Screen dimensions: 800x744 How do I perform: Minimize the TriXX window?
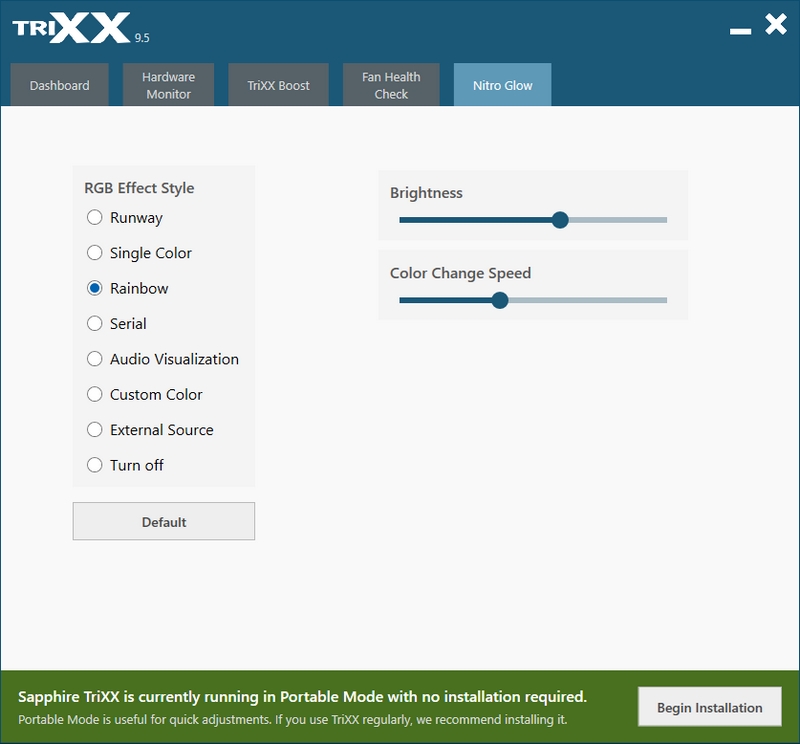tap(740, 31)
